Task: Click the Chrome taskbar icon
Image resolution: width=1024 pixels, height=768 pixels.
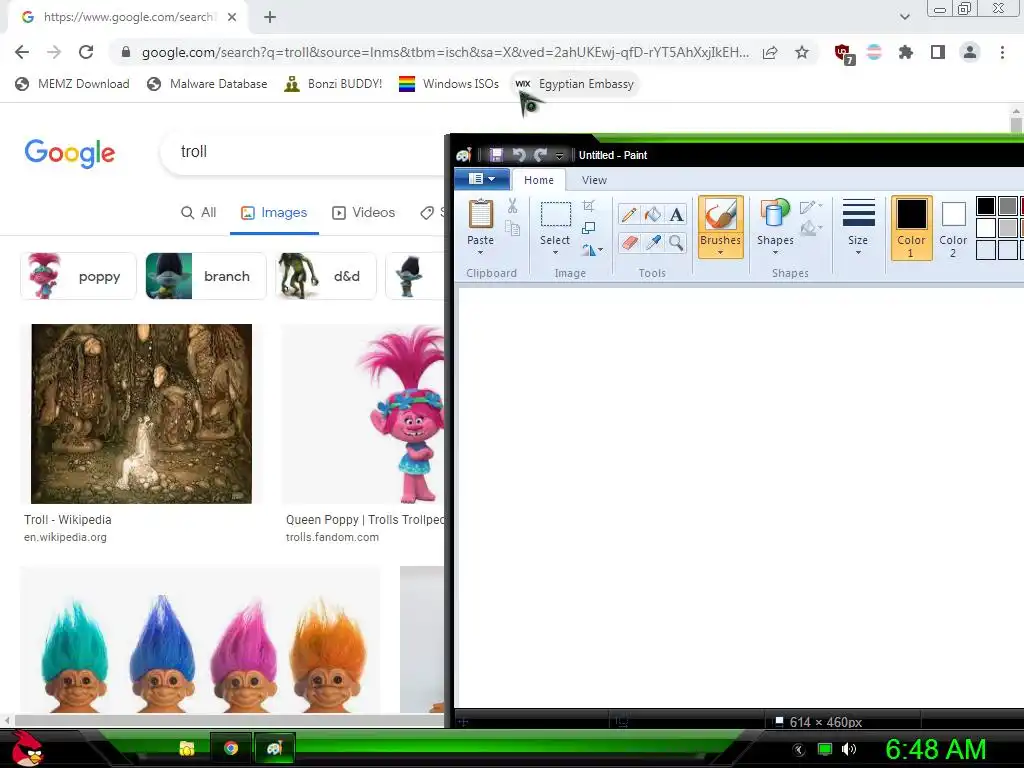Action: (x=231, y=748)
